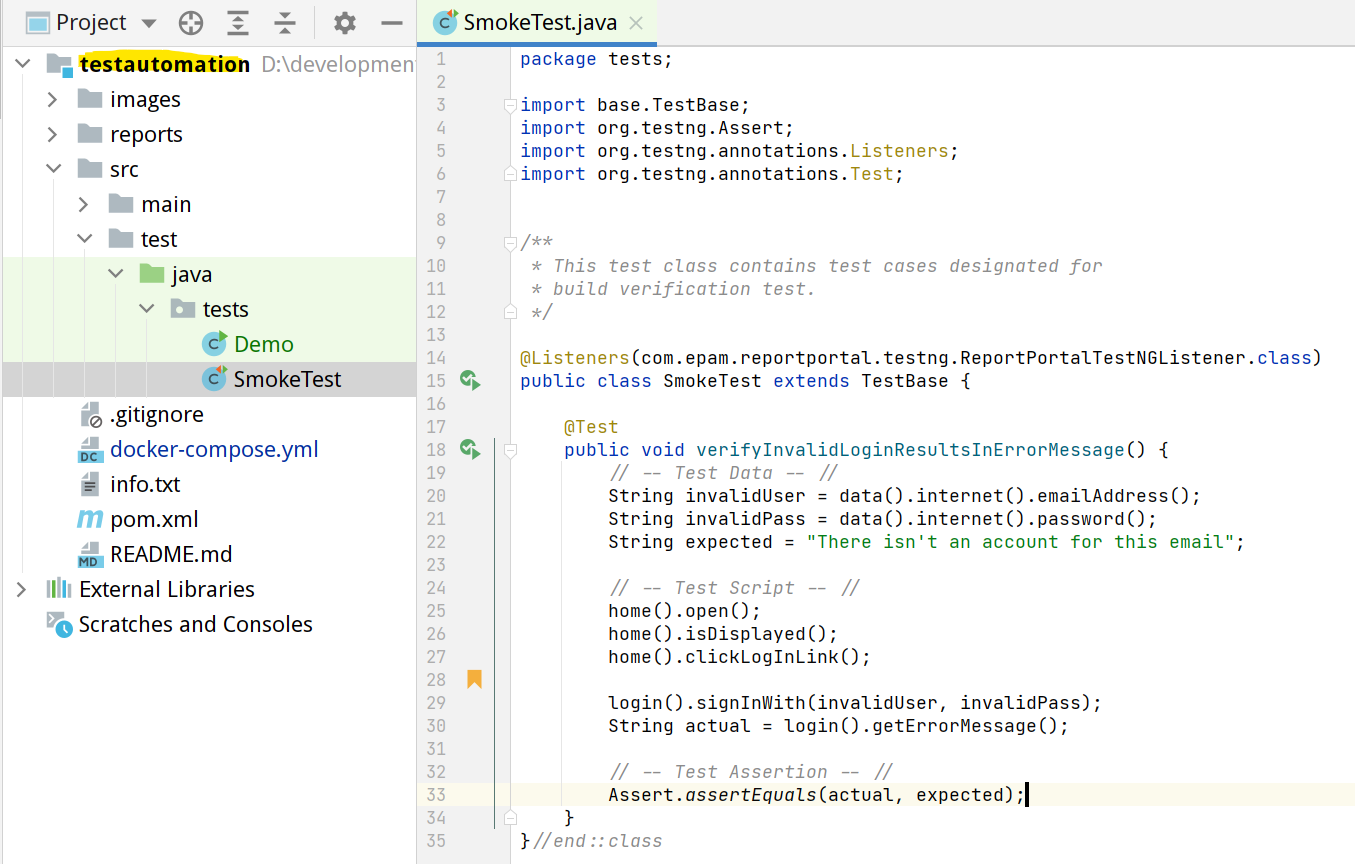Click run icon beside verifyInvalidLoginResultsInErrorMessage method

(x=470, y=449)
